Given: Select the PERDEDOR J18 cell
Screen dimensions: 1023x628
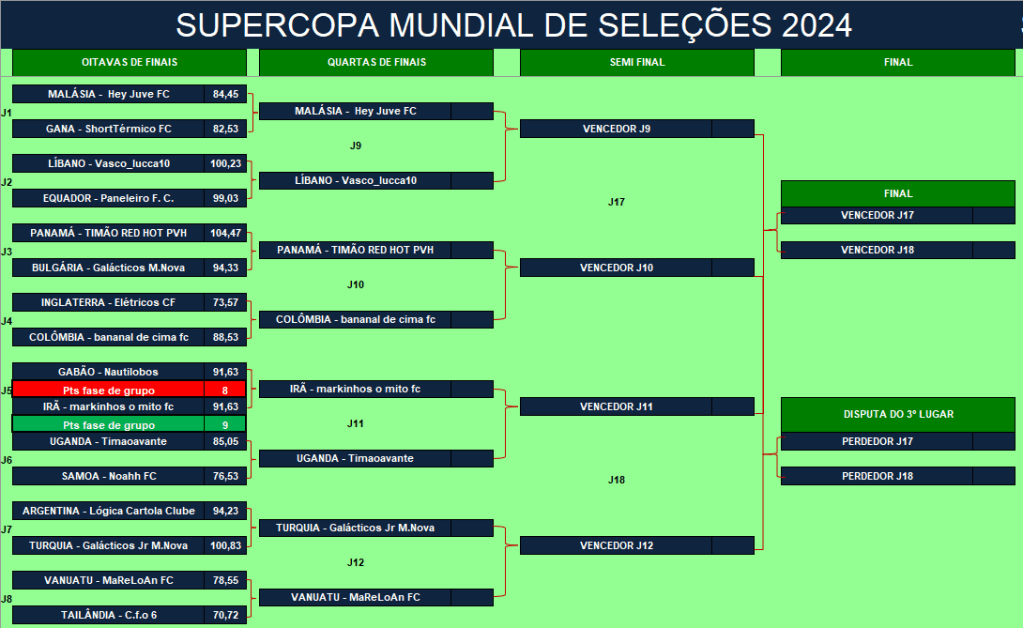Looking at the screenshot, I should coord(877,476).
